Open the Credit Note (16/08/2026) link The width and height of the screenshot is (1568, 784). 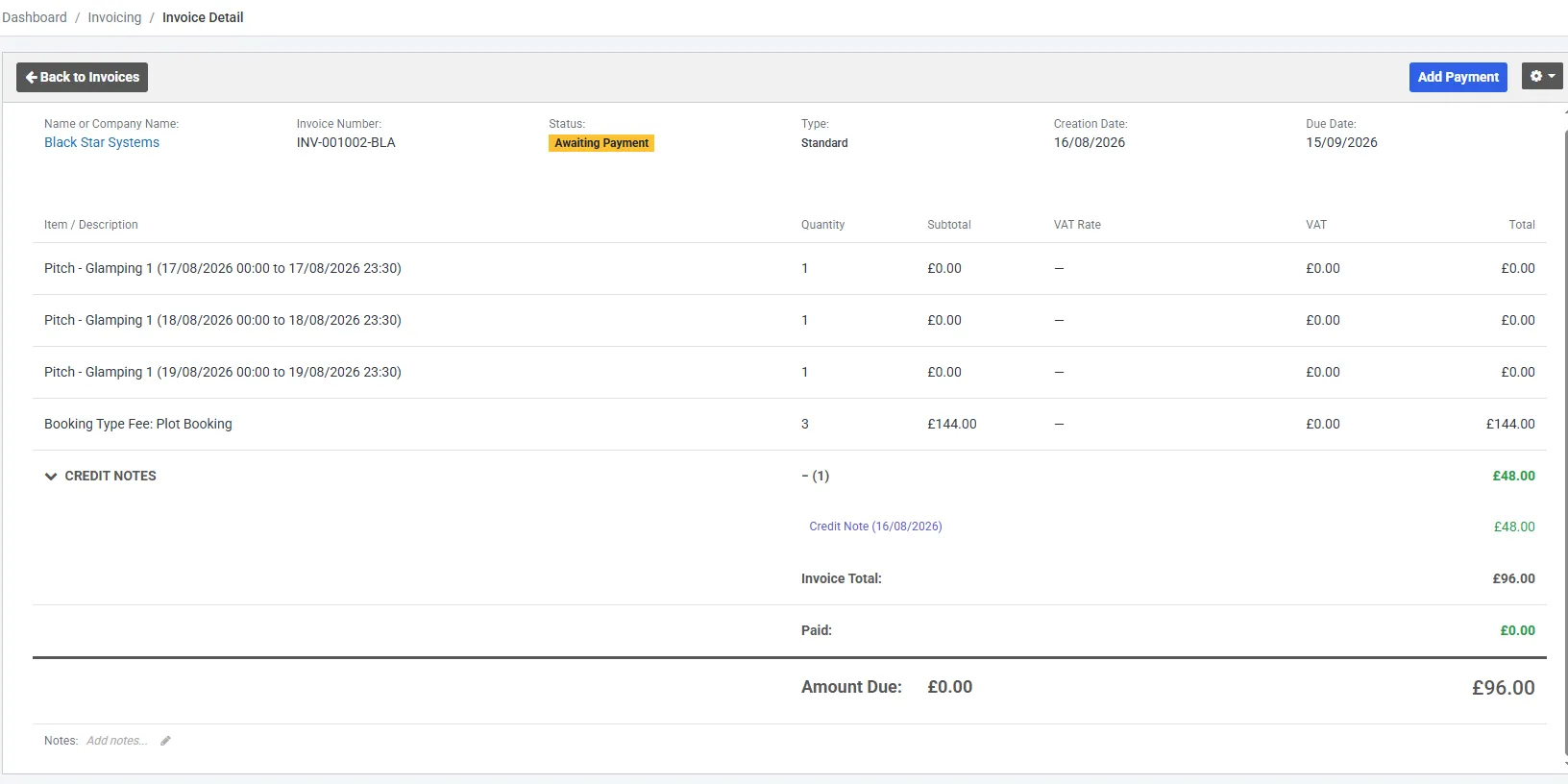[875, 527]
